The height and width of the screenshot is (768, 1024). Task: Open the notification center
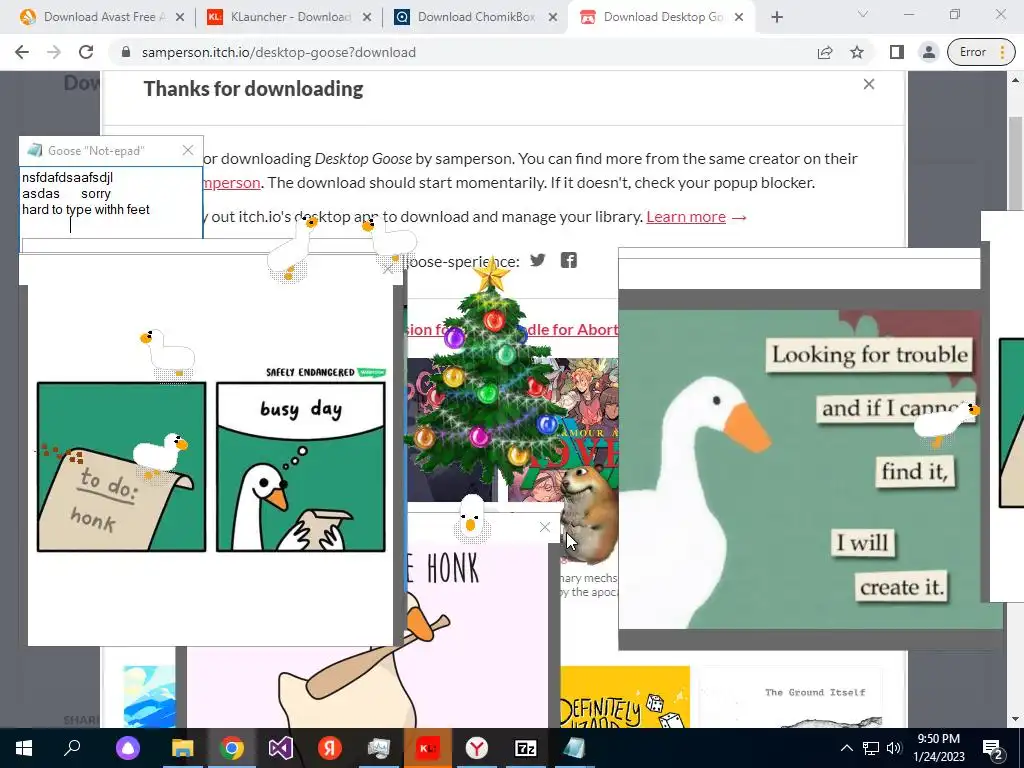click(x=993, y=749)
